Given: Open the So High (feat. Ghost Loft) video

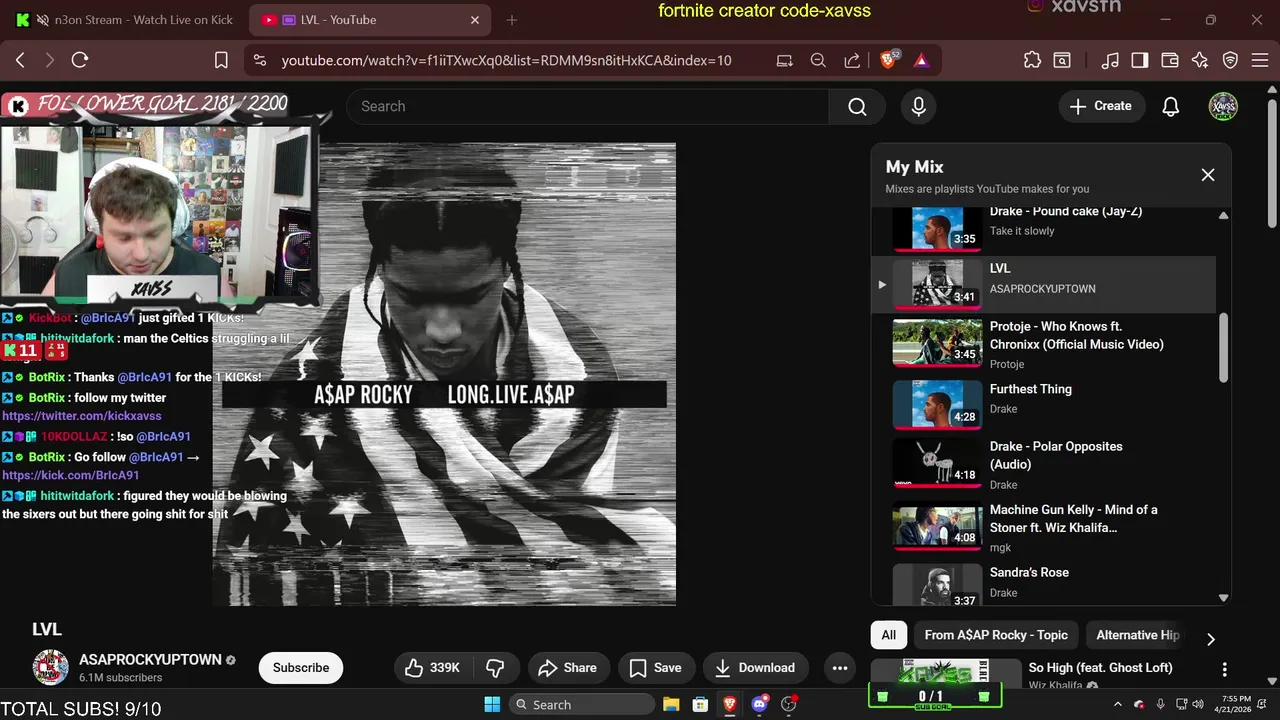Looking at the screenshot, I should (x=1100, y=667).
